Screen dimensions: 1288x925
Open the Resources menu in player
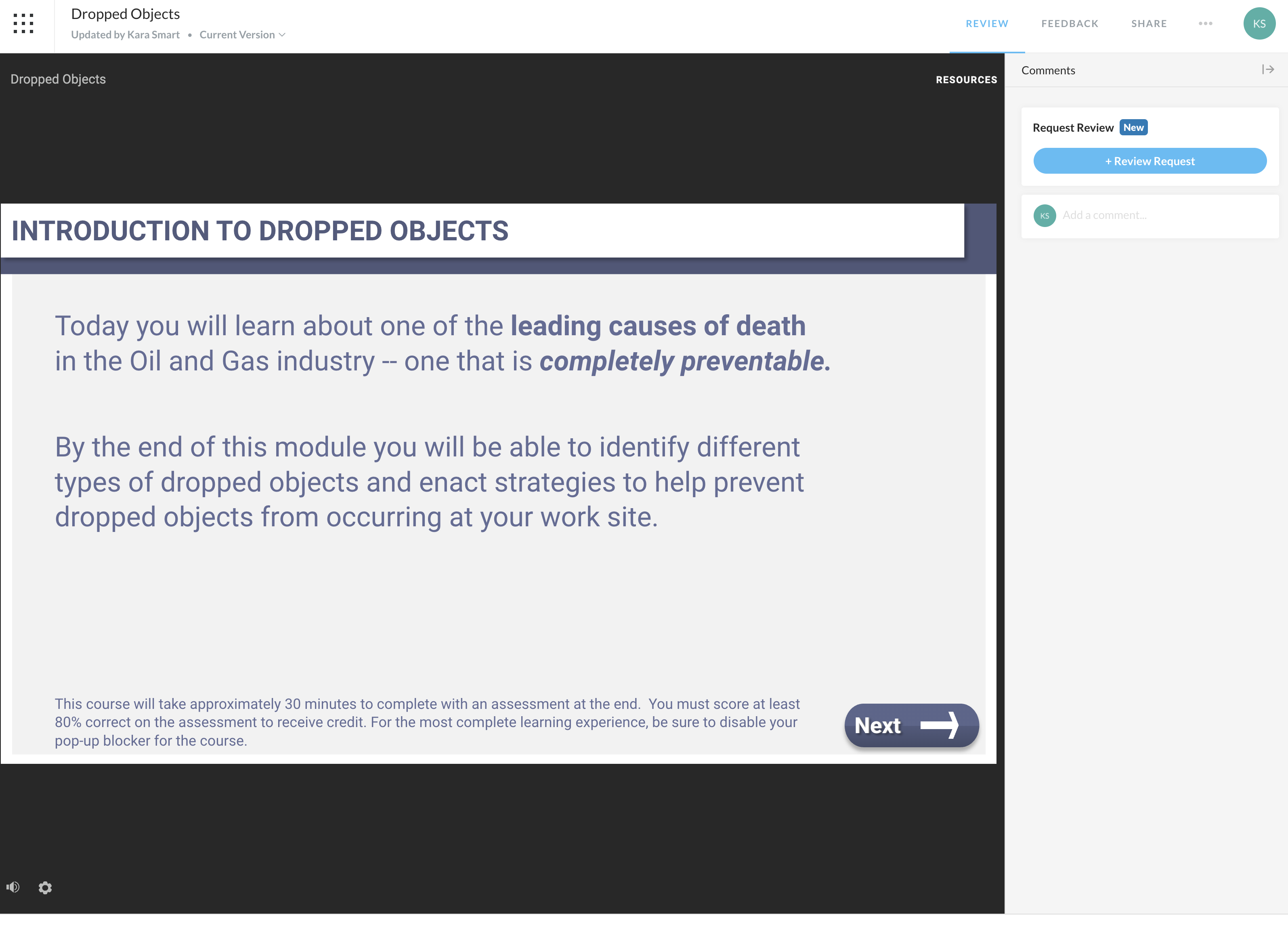coord(967,80)
